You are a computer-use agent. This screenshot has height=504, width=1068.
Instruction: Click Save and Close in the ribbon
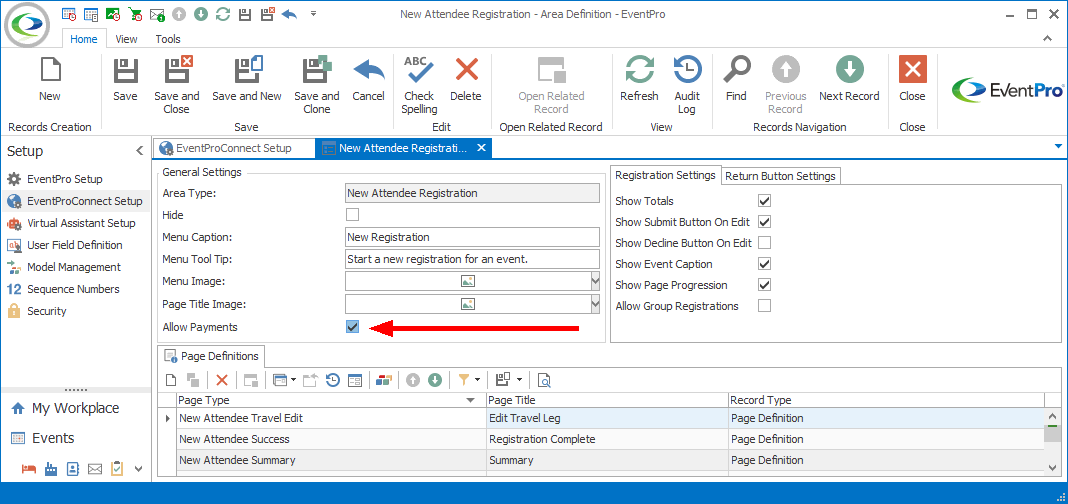pyautogui.click(x=177, y=86)
